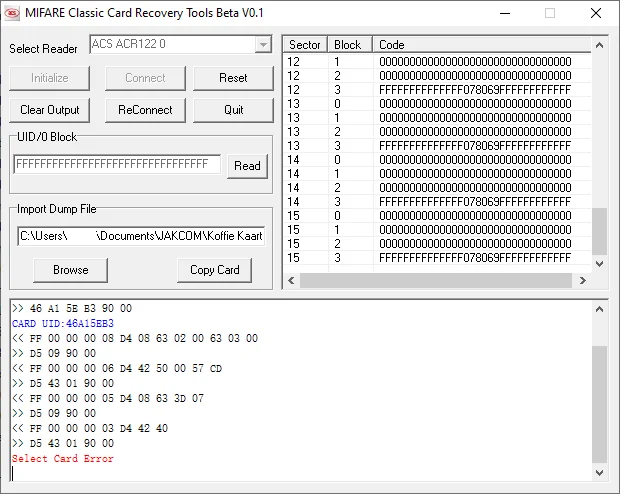Screen dimensions: 620x494
Task: Click the UID/0 Block input field
Action: click(x=117, y=164)
